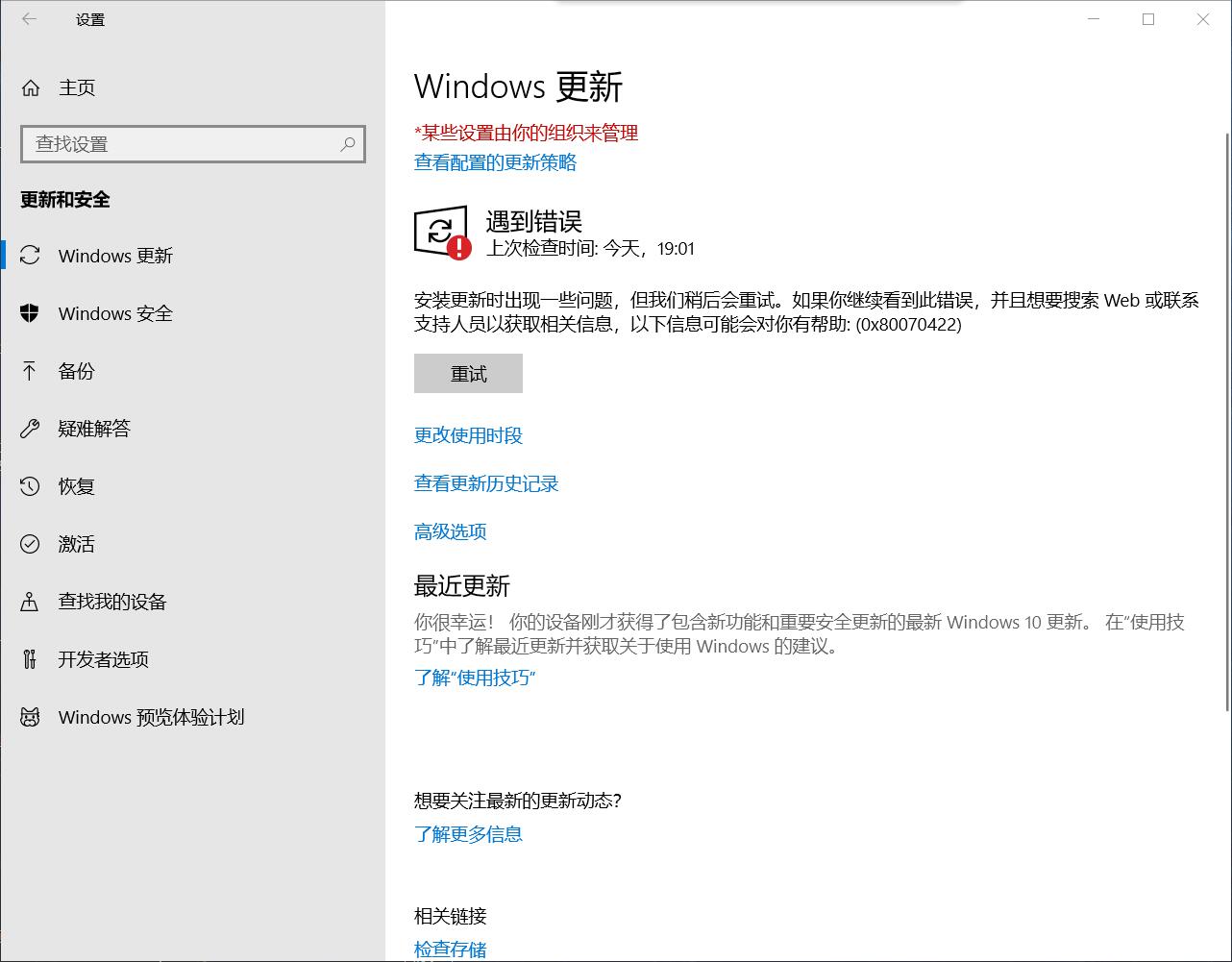Click the search magnifier in 查找设置 box
The width and height of the screenshot is (1232, 962).
point(348,144)
